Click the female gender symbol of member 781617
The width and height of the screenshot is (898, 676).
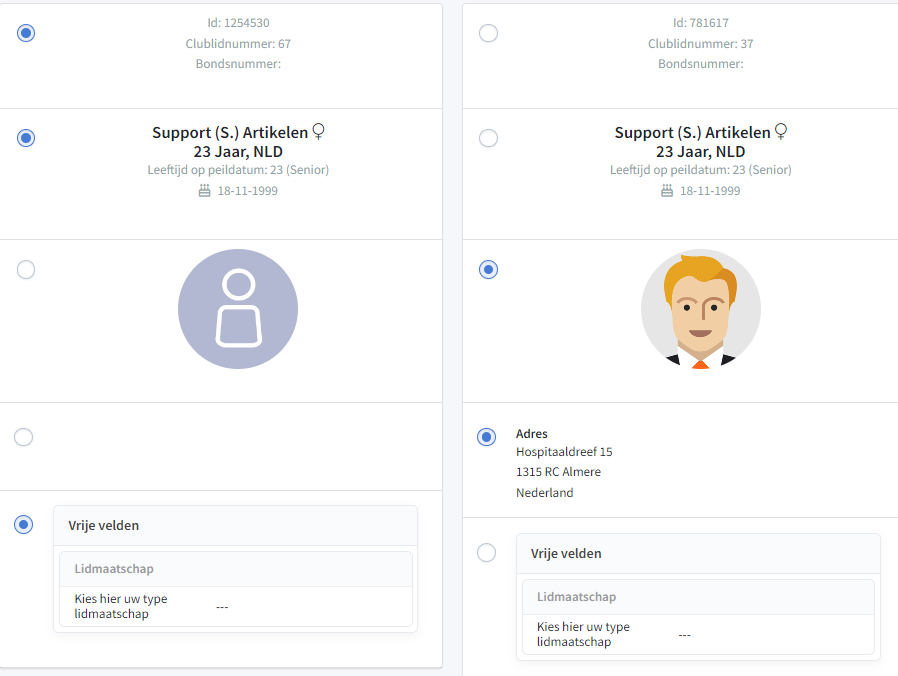click(x=781, y=132)
